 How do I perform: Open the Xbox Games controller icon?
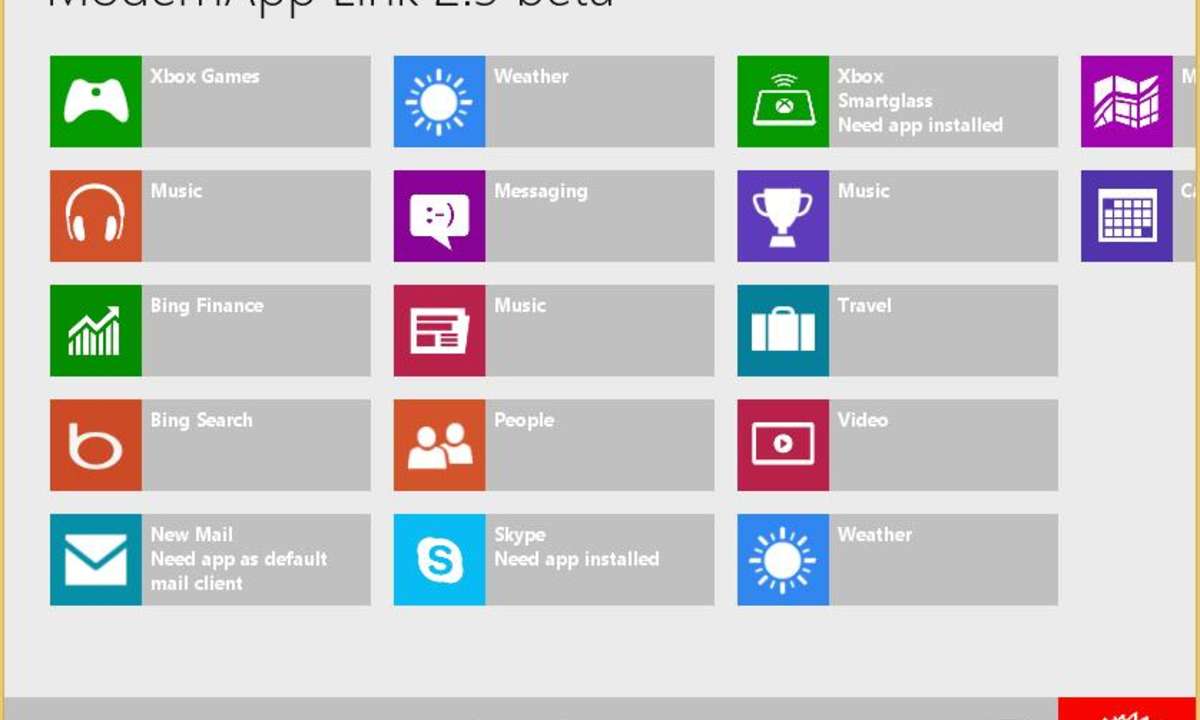point(96,101)
